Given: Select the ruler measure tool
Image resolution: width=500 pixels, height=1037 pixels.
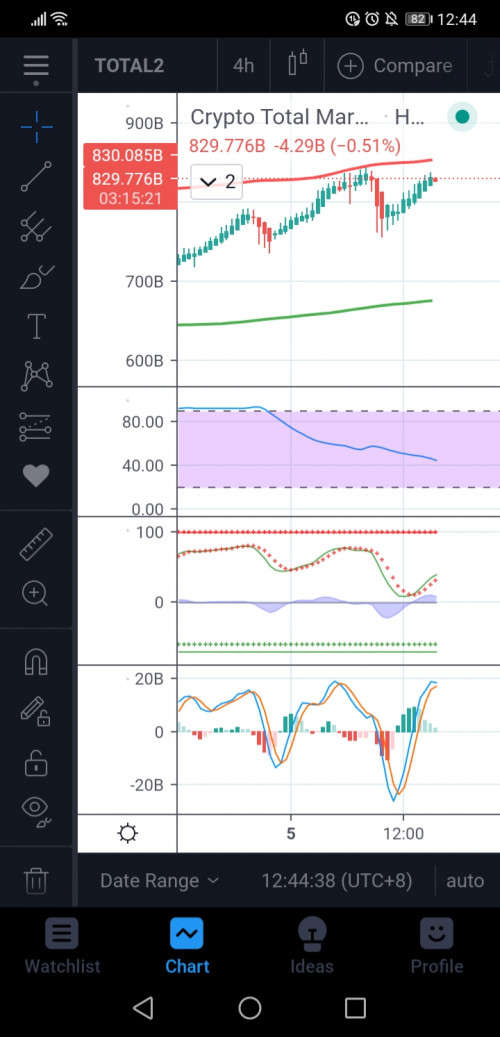Looking at the screenshot, I should click(36, 544).
